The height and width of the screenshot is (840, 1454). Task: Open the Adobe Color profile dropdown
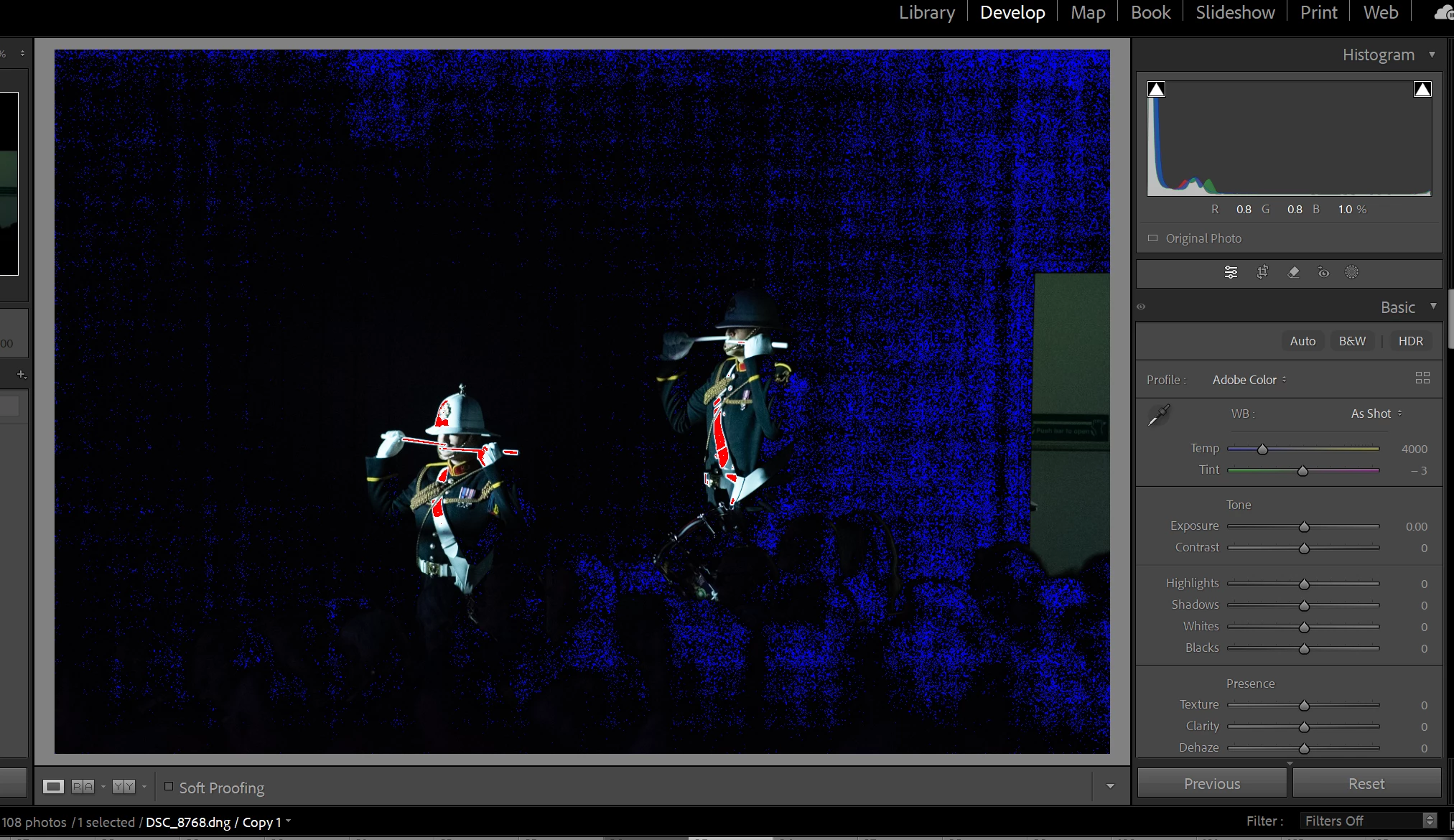click(1249, 380)
